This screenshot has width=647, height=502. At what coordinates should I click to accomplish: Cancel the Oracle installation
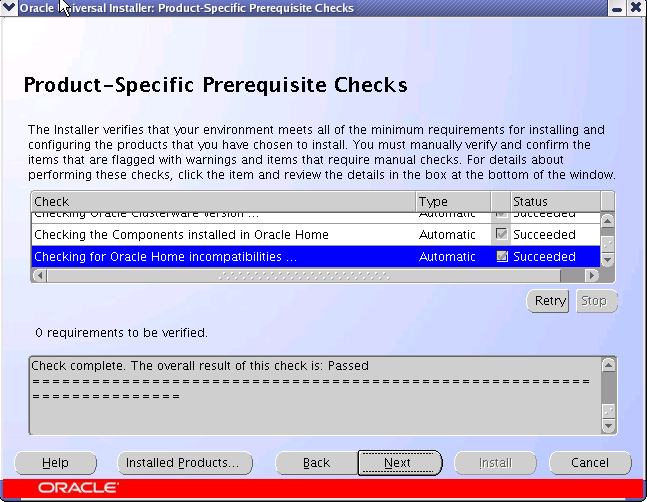[x=590, y=463]
